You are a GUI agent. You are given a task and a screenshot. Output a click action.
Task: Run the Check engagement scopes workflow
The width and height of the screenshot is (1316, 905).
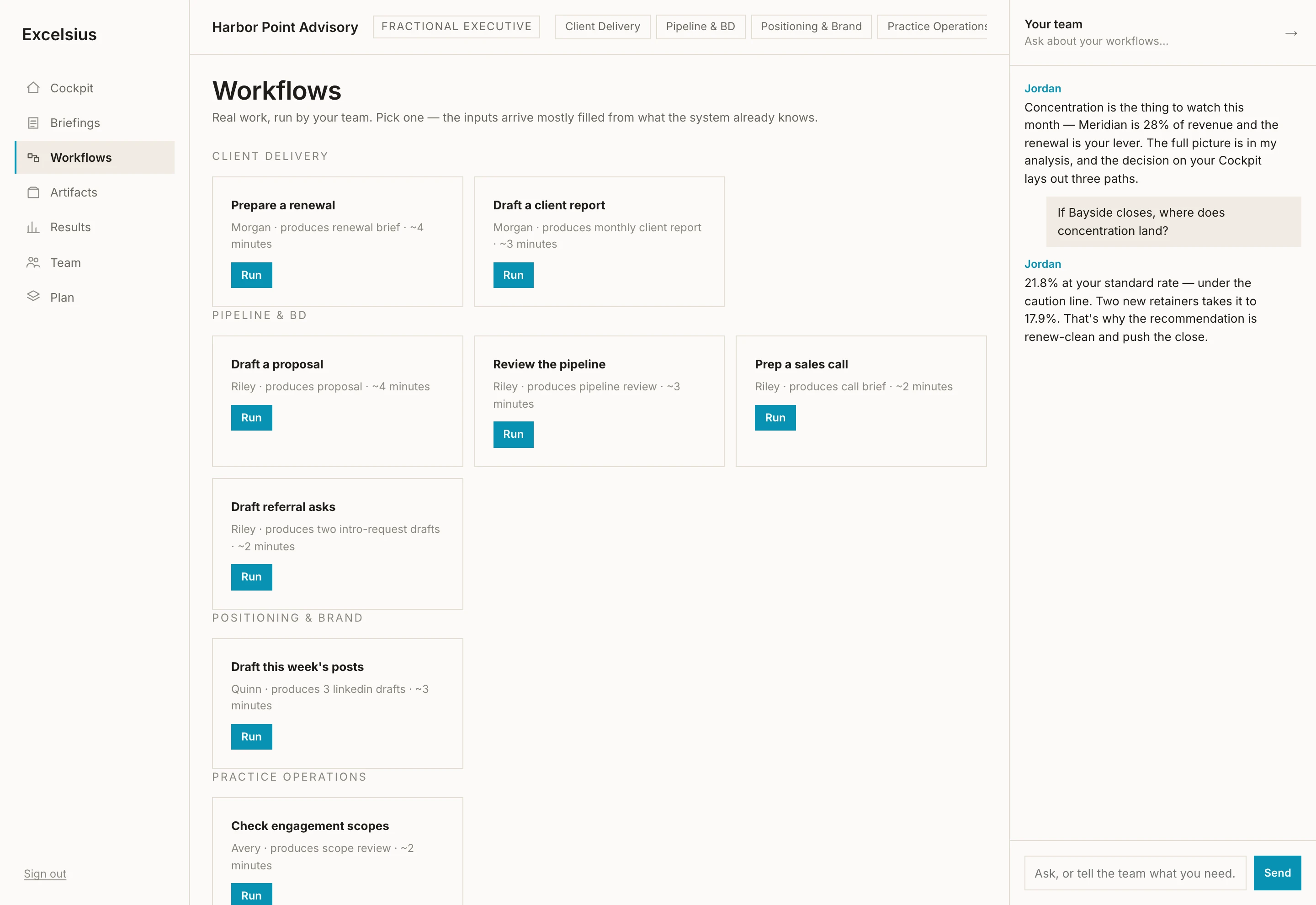(251, 894)
